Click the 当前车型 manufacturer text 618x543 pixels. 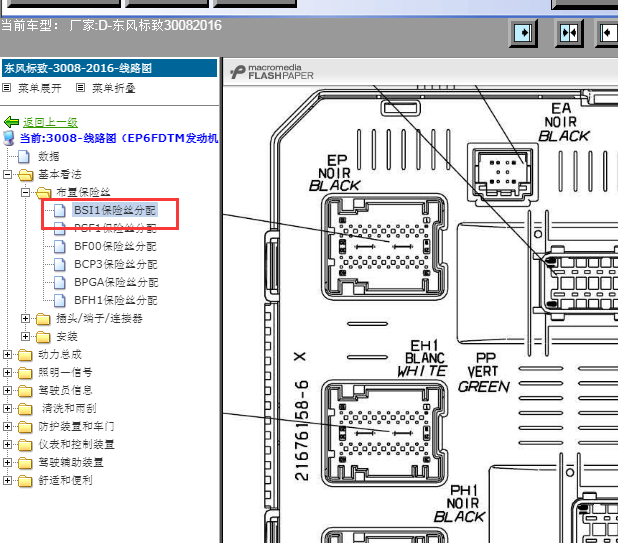pos(111,26)
